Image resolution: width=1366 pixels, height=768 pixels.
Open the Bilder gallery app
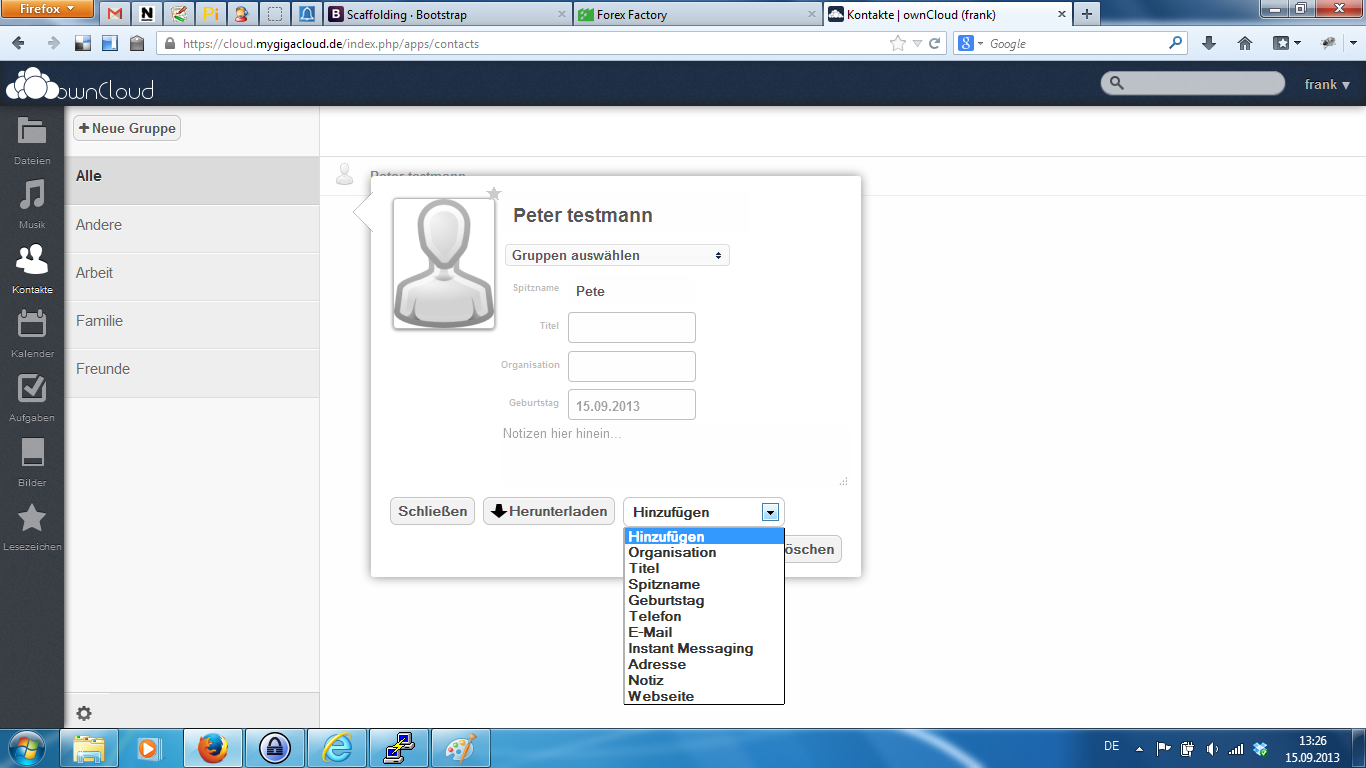[32, 461]
